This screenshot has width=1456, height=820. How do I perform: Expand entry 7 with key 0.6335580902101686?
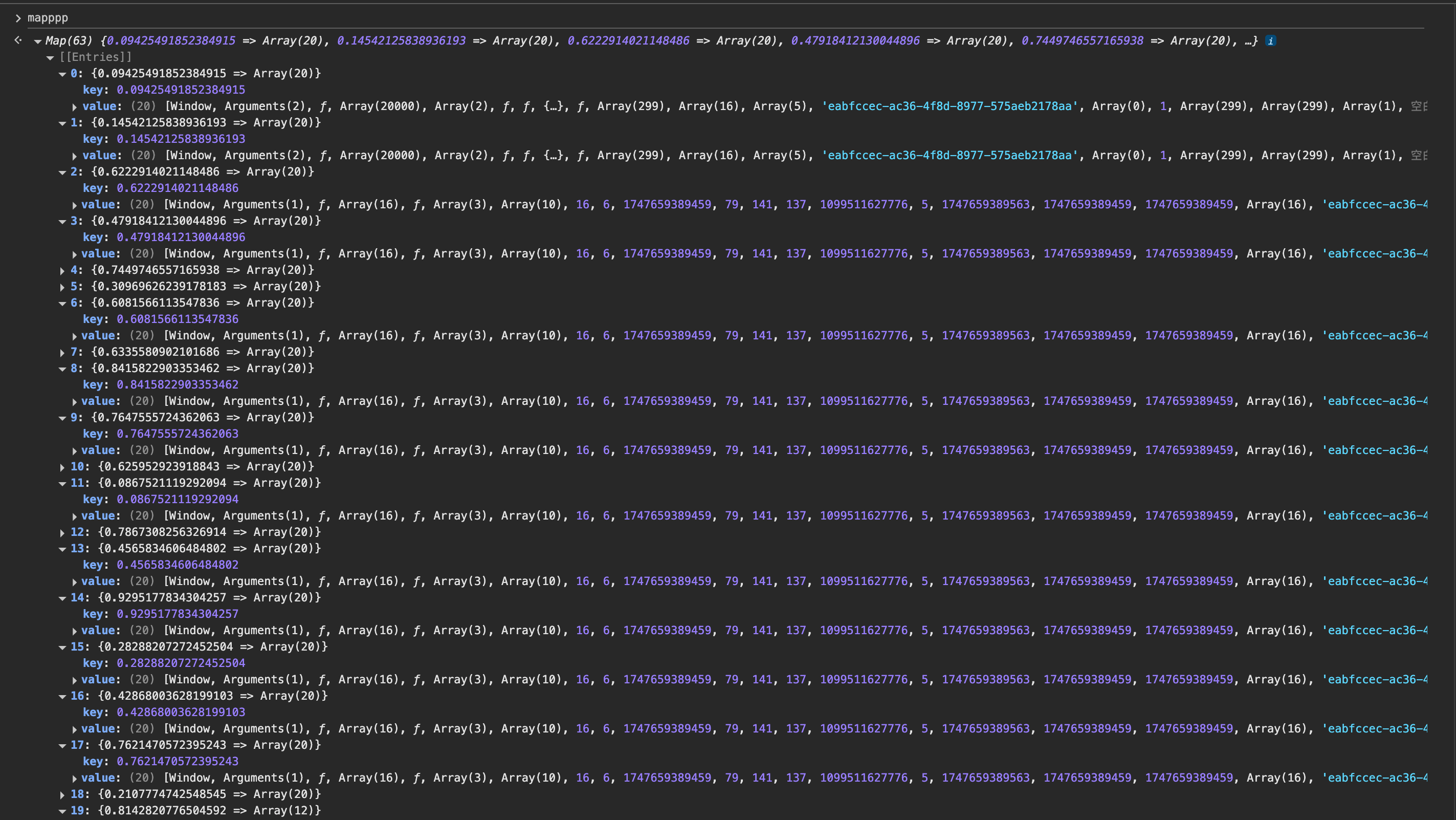pyautogui.click(x=63, y=353)
